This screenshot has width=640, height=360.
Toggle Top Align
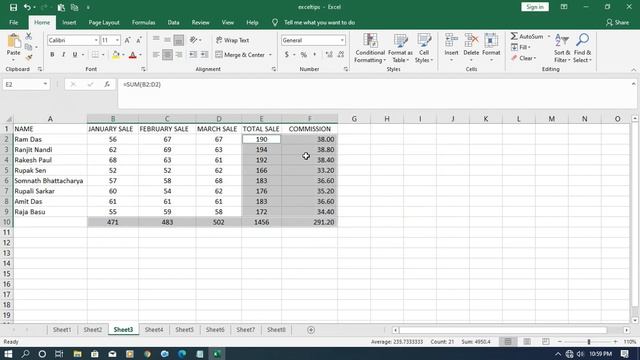pyautogui.click(x=156, y=40)
